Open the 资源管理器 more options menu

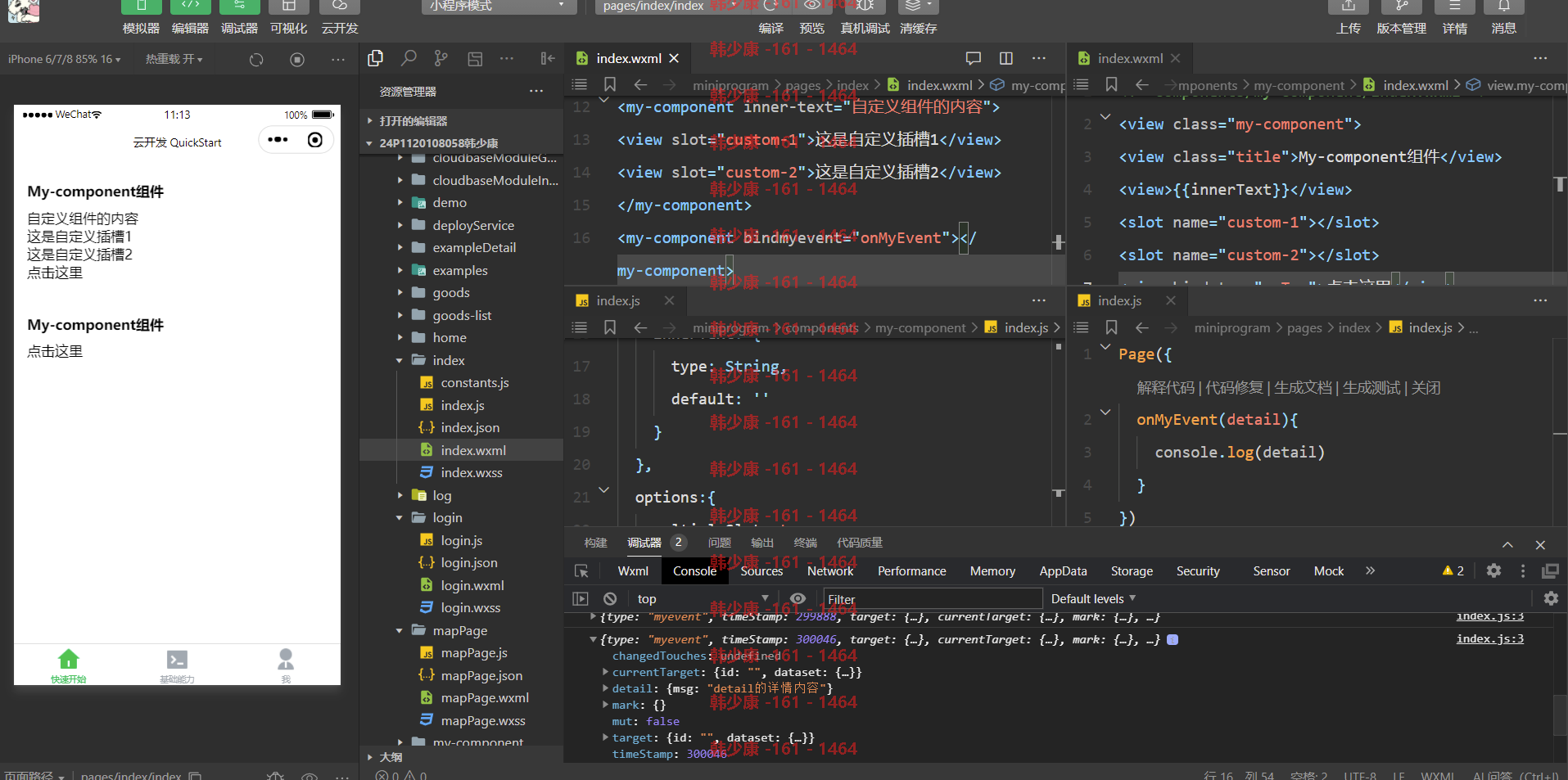pyautogui.click(x=536, y=91)
